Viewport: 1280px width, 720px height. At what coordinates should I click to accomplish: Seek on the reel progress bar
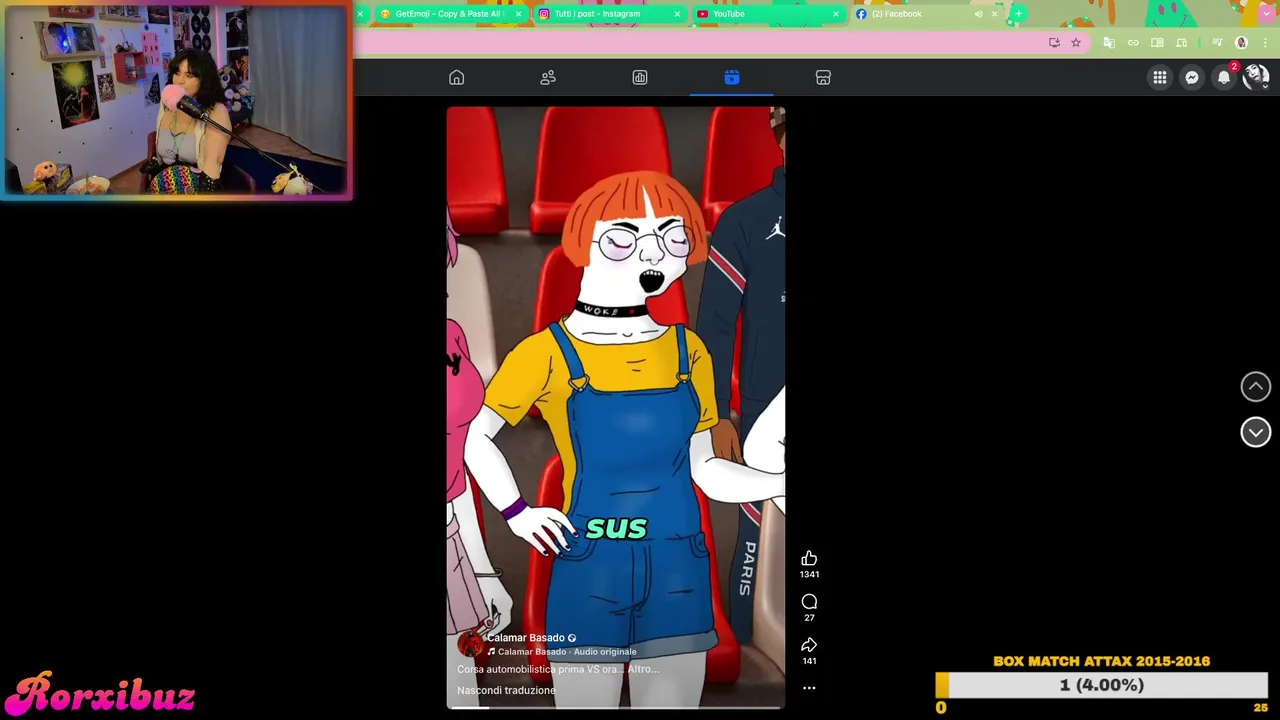616,708
